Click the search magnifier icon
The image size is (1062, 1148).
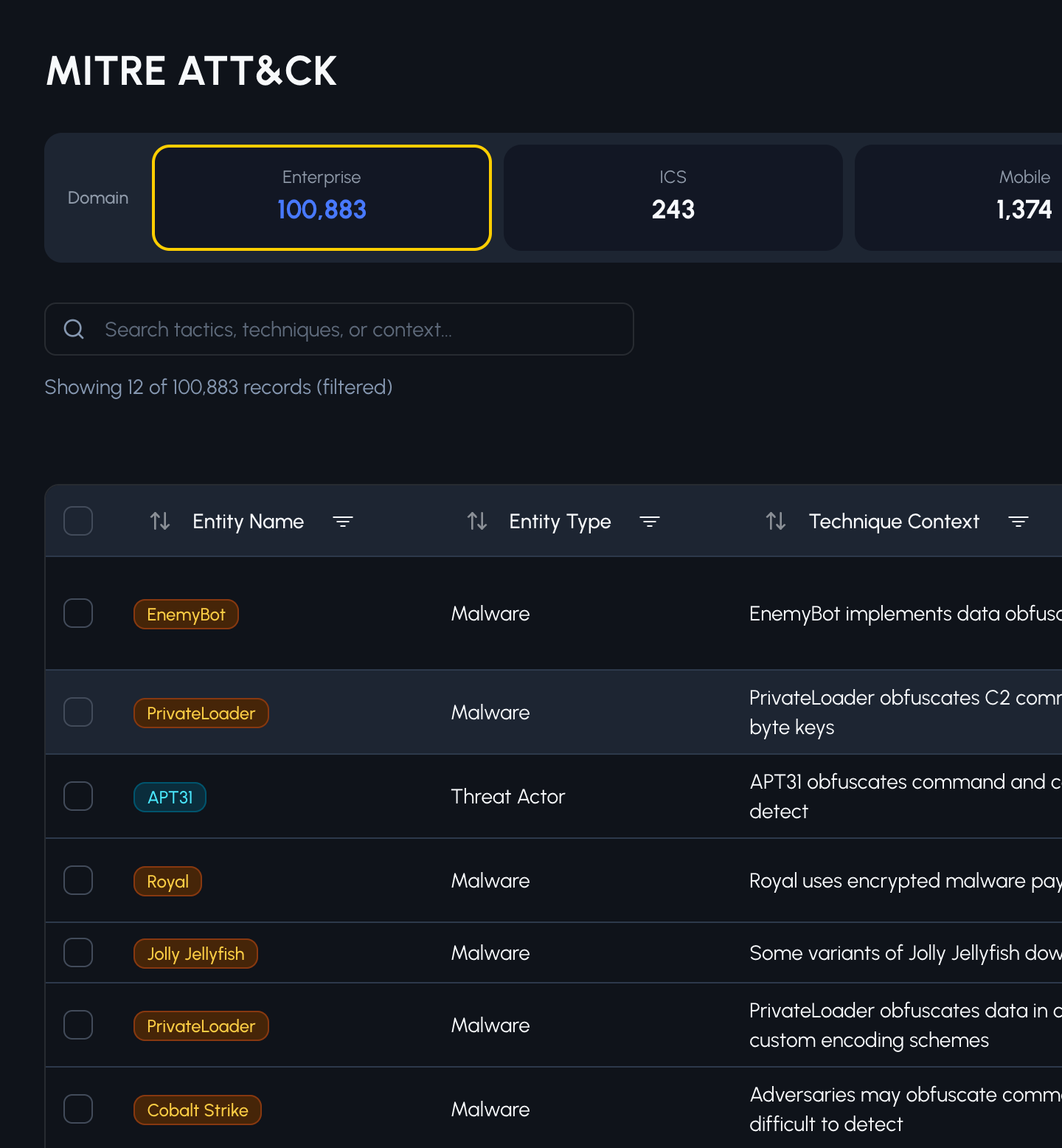point(74,329)
